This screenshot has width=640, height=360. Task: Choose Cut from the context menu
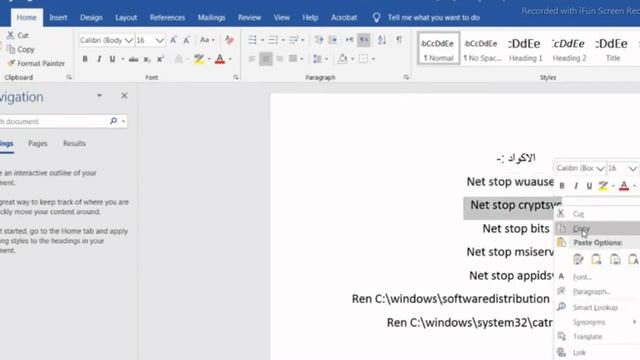coord(598,213)
